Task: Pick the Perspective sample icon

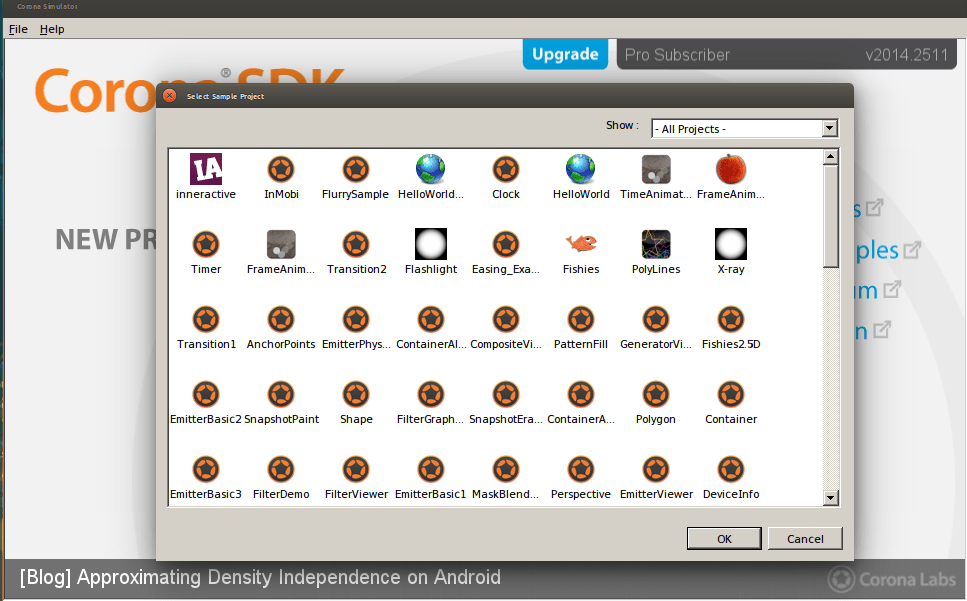Action: pos(581,470)
